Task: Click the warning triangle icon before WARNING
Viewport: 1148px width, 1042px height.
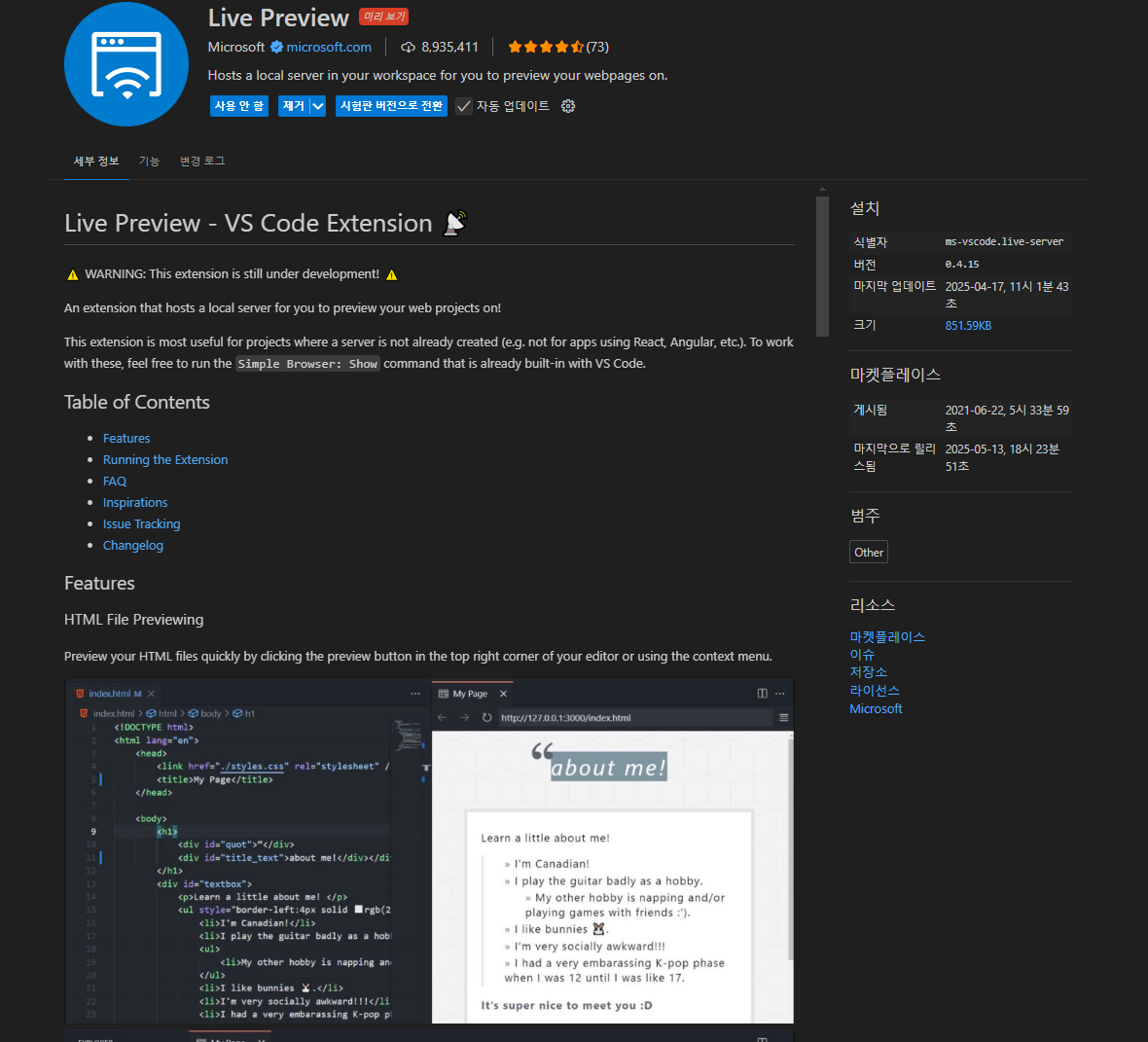Action: click(x=73, y=274)
